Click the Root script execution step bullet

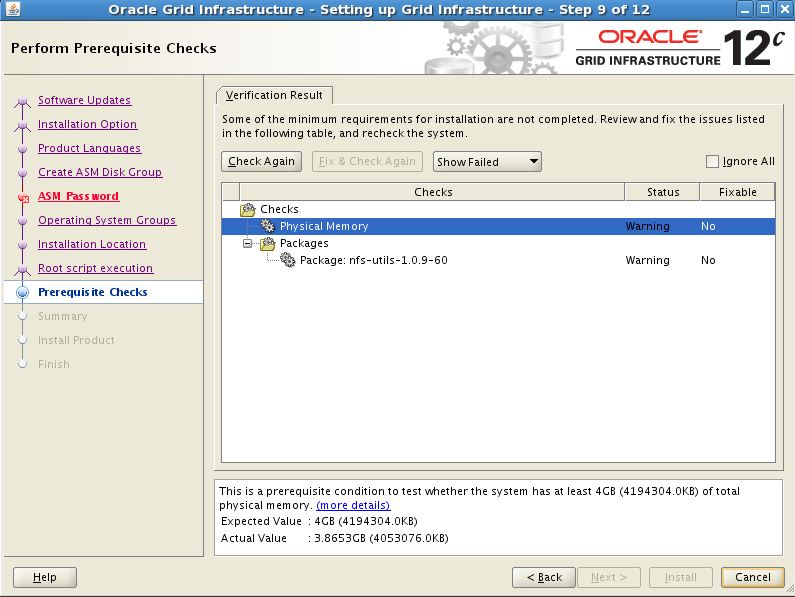point(22,269)
